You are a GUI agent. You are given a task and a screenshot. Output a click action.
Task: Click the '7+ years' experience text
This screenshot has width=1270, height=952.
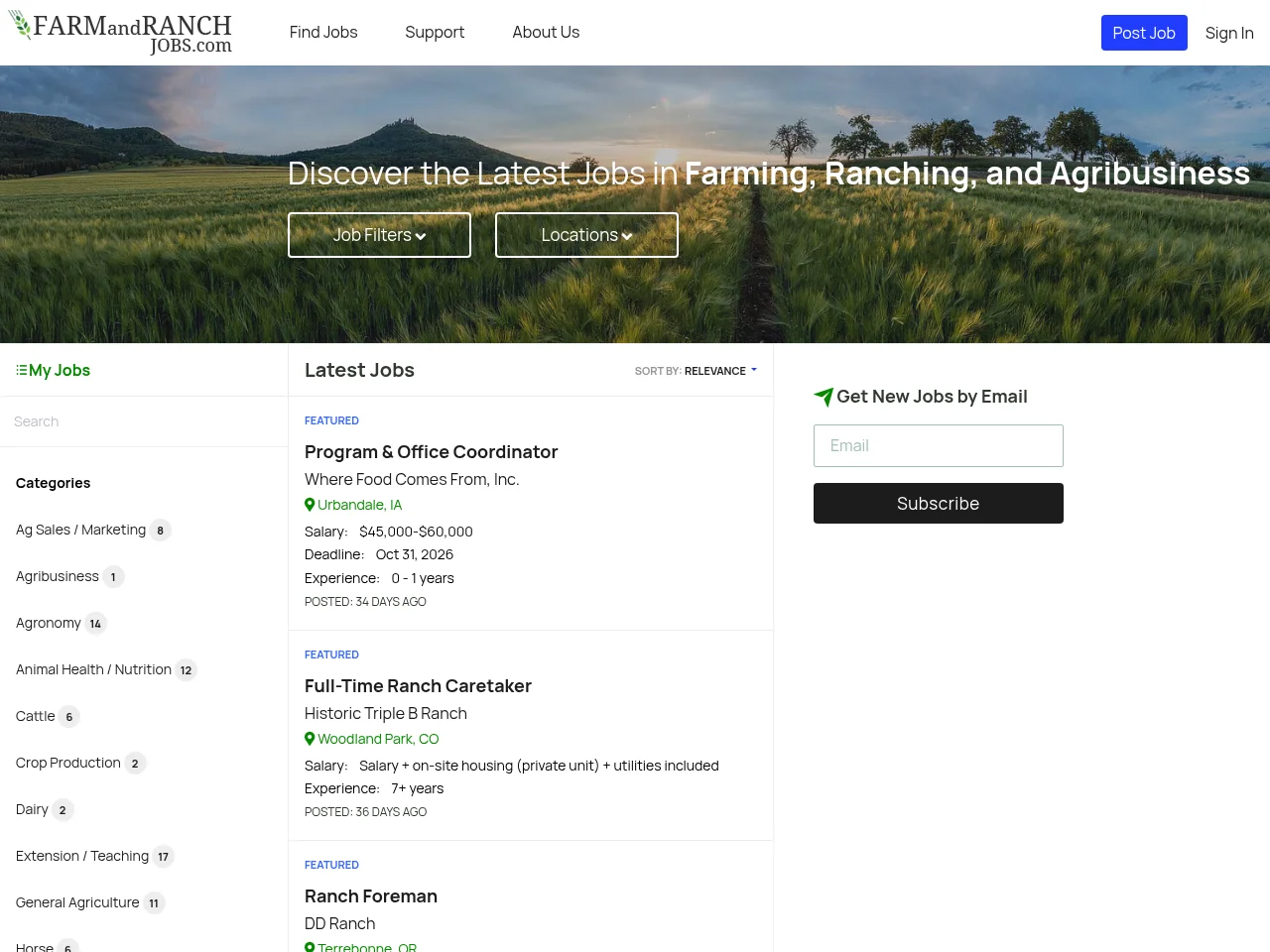(418, 788)
